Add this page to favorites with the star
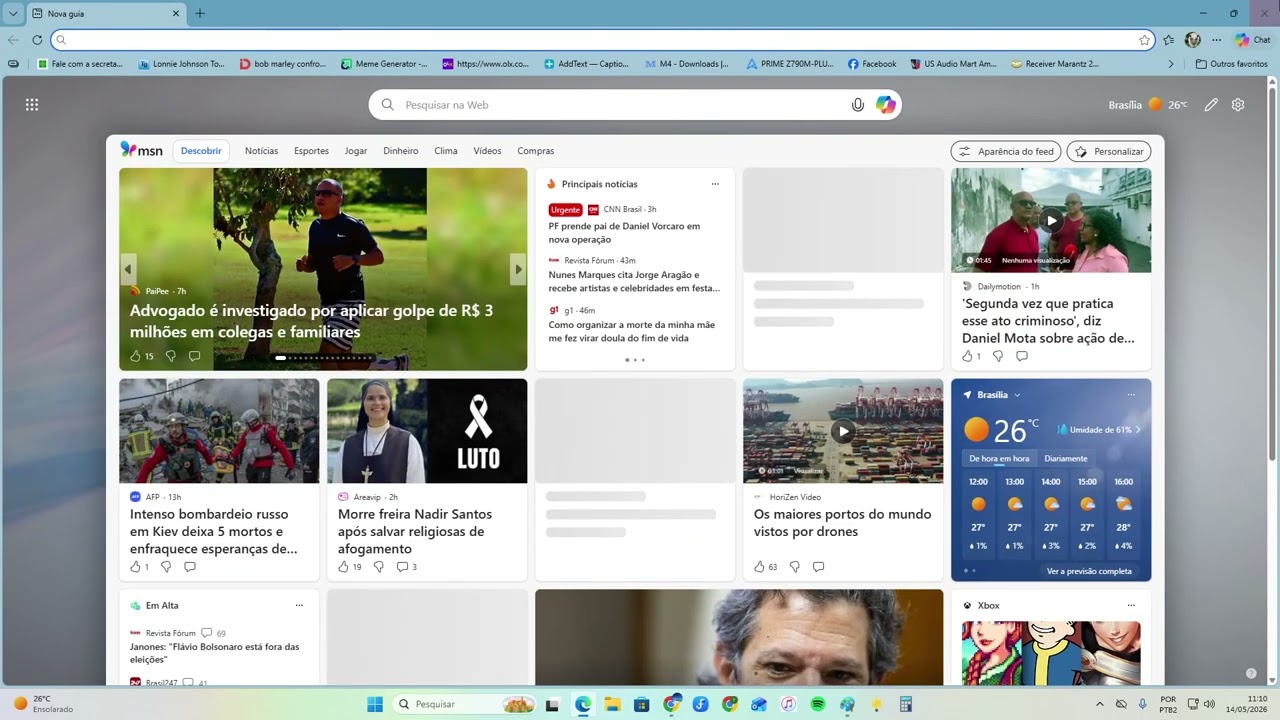The image size is (1280, 720). coord(1144,40)
